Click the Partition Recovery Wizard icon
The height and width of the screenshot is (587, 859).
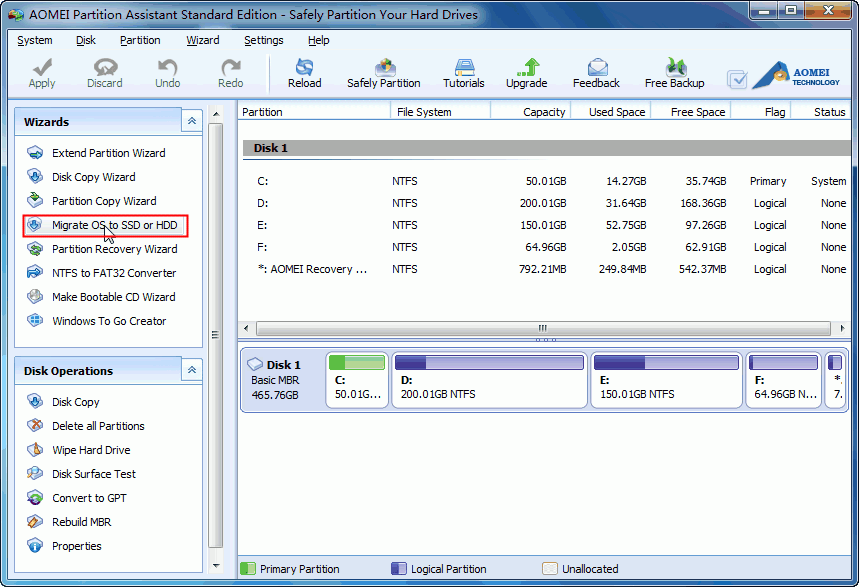click(x=35, y=249)
